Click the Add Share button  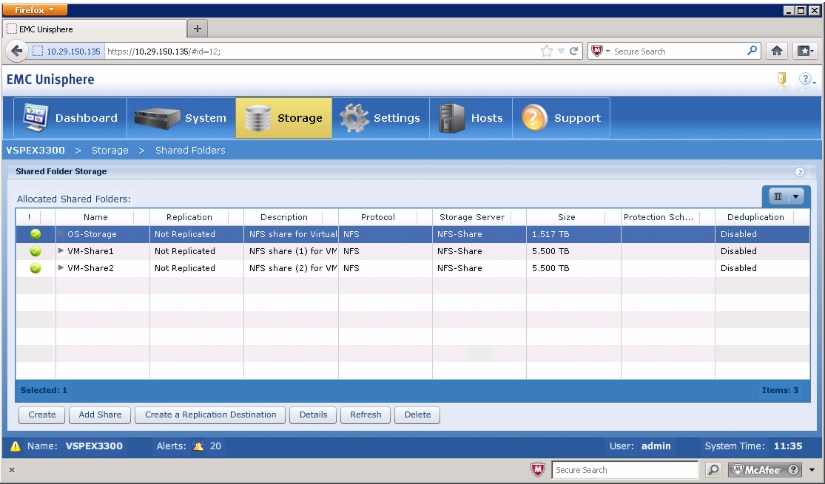tap(100, 415)
